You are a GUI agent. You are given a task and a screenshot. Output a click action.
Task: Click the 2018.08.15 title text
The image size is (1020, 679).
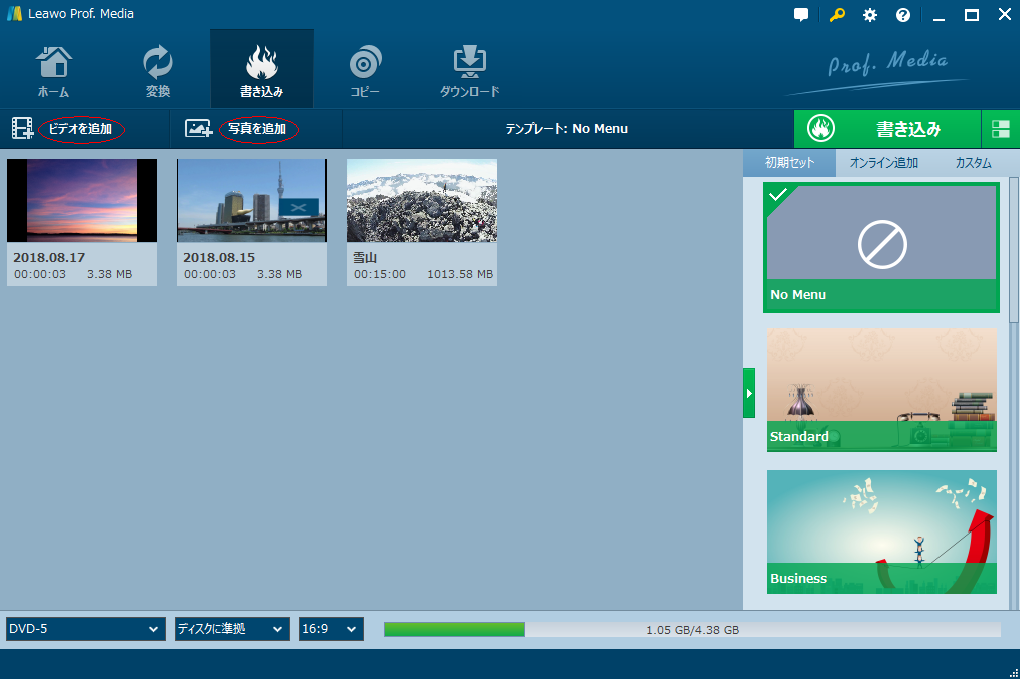click(x=219, y=258)
